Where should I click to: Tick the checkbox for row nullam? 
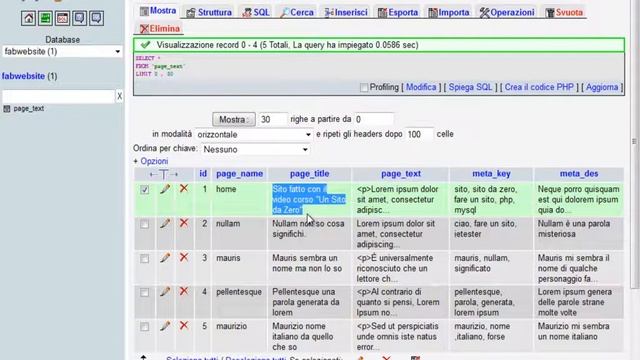point(144,224)
